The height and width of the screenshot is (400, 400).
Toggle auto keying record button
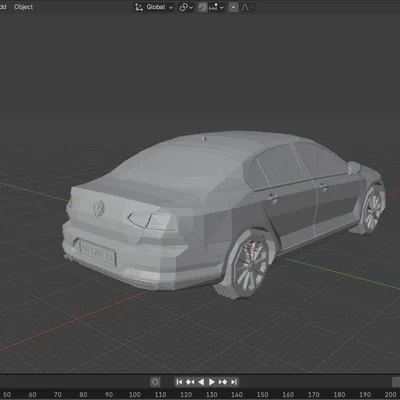(x=155, y=382)
